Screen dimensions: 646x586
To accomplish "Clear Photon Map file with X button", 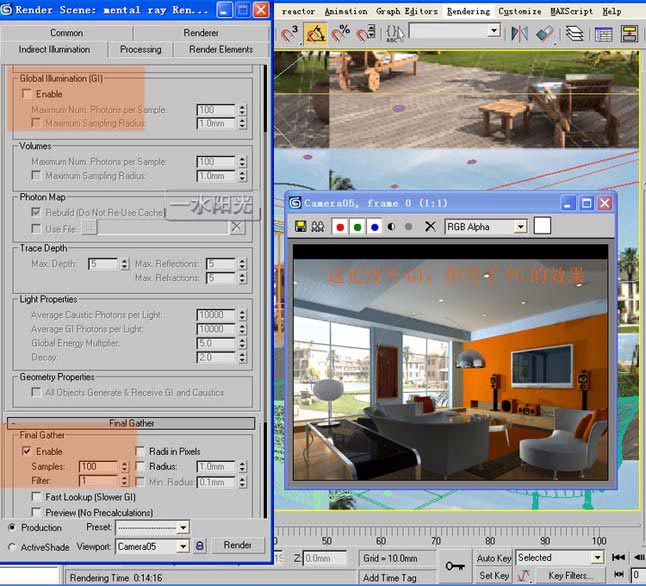I will (x=237, y=227).
